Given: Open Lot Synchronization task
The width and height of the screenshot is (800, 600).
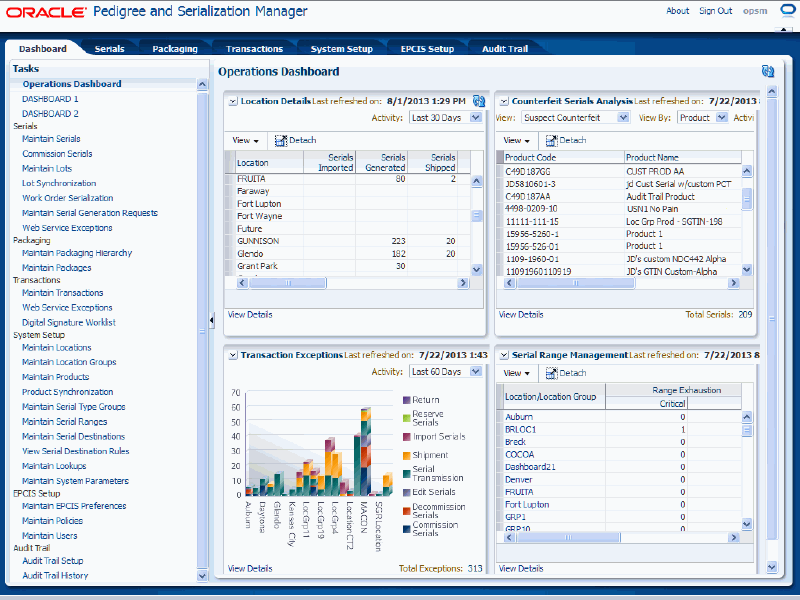Looking at the screenshot, I should tap(59, 183).
